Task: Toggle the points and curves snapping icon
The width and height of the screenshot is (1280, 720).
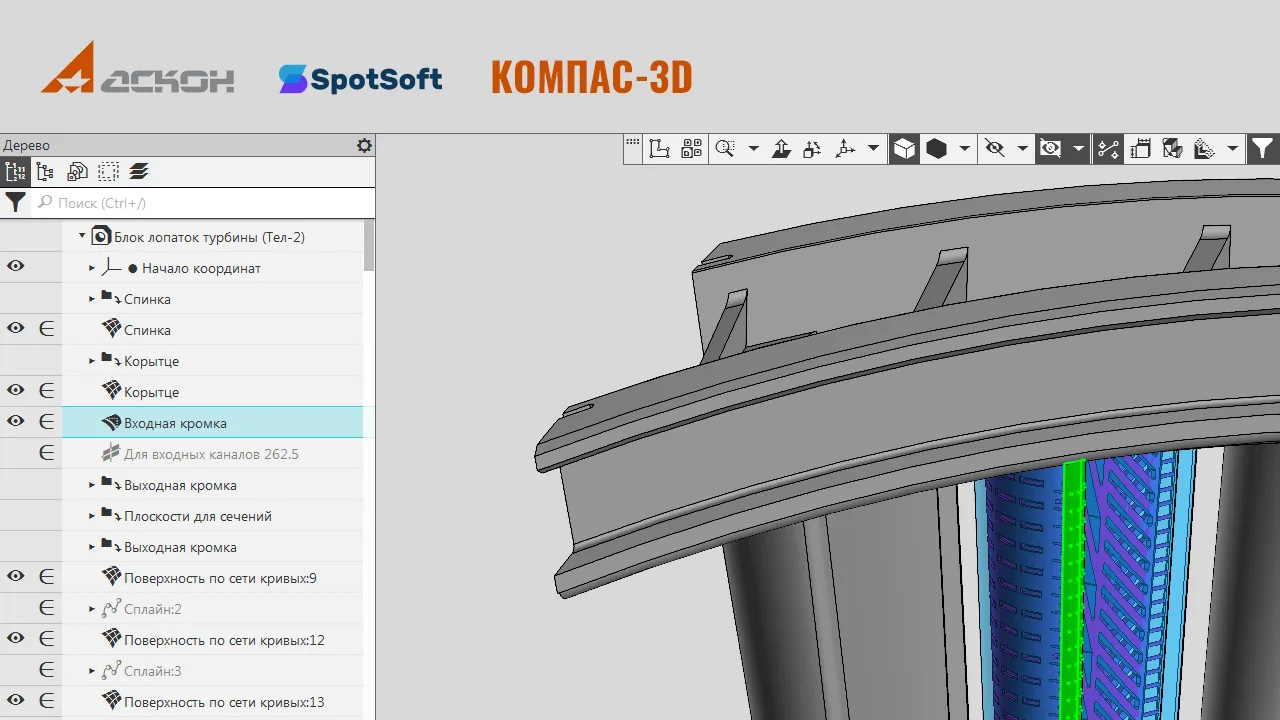Action: coord(1108,149)
